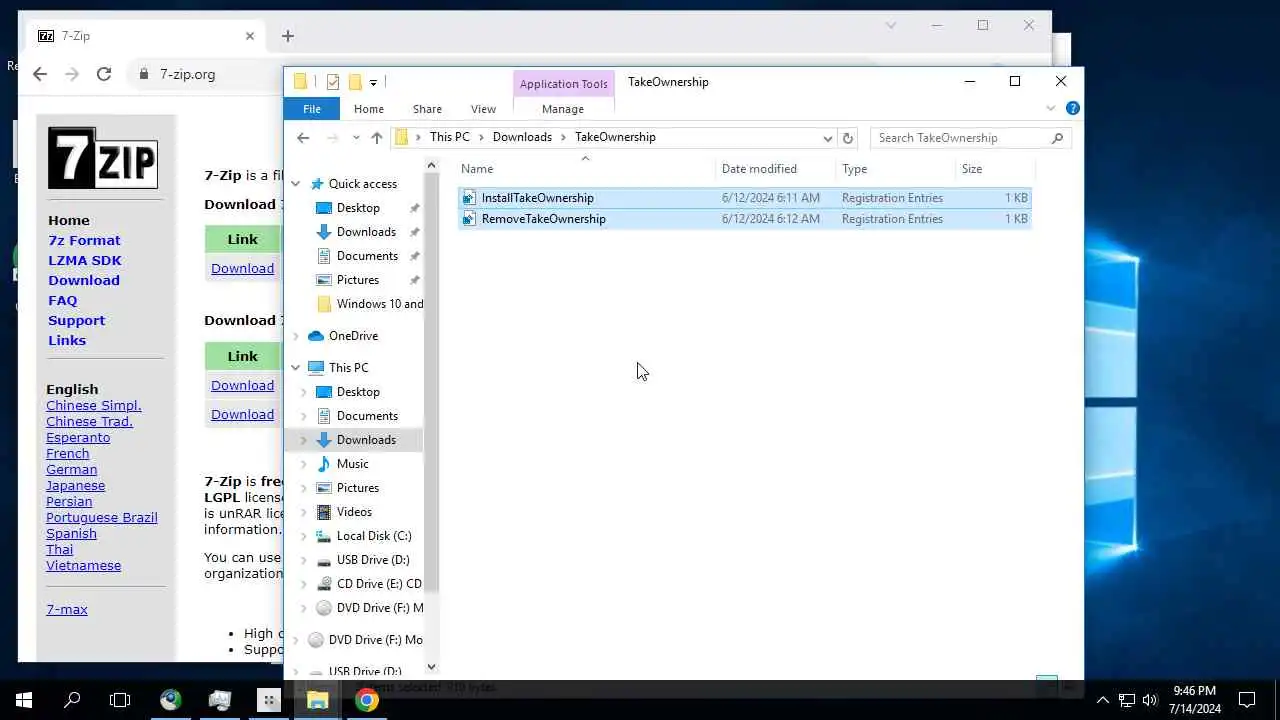Open pinned Desktop under Quick access
Image resolution: width=1280 pixels, height=720 pixels.
point(358,208)
